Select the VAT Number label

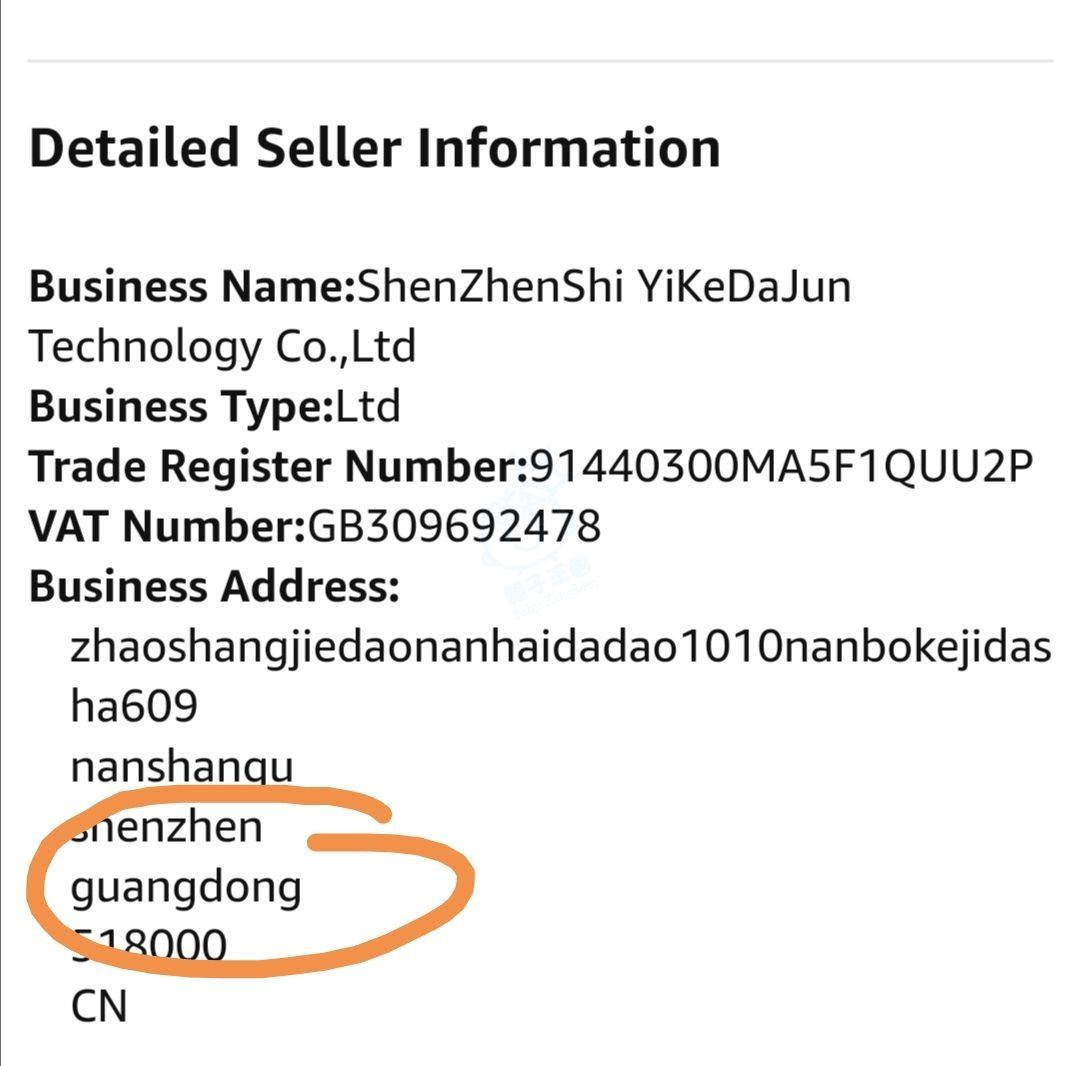(x=167, y=527)
